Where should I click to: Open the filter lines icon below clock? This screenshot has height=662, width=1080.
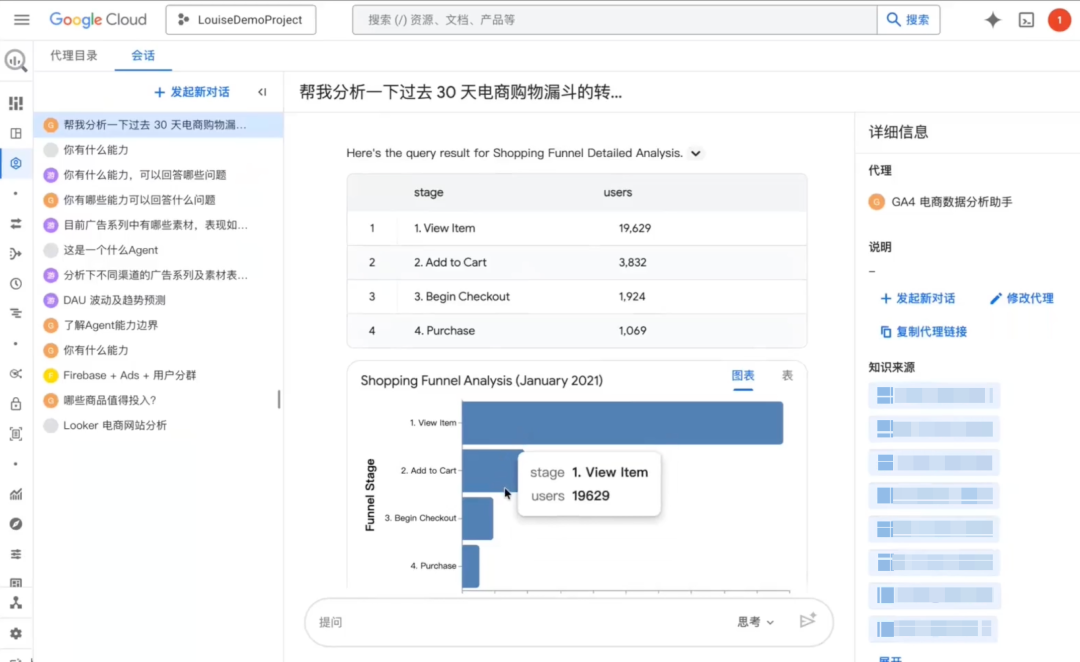(16, 314)
